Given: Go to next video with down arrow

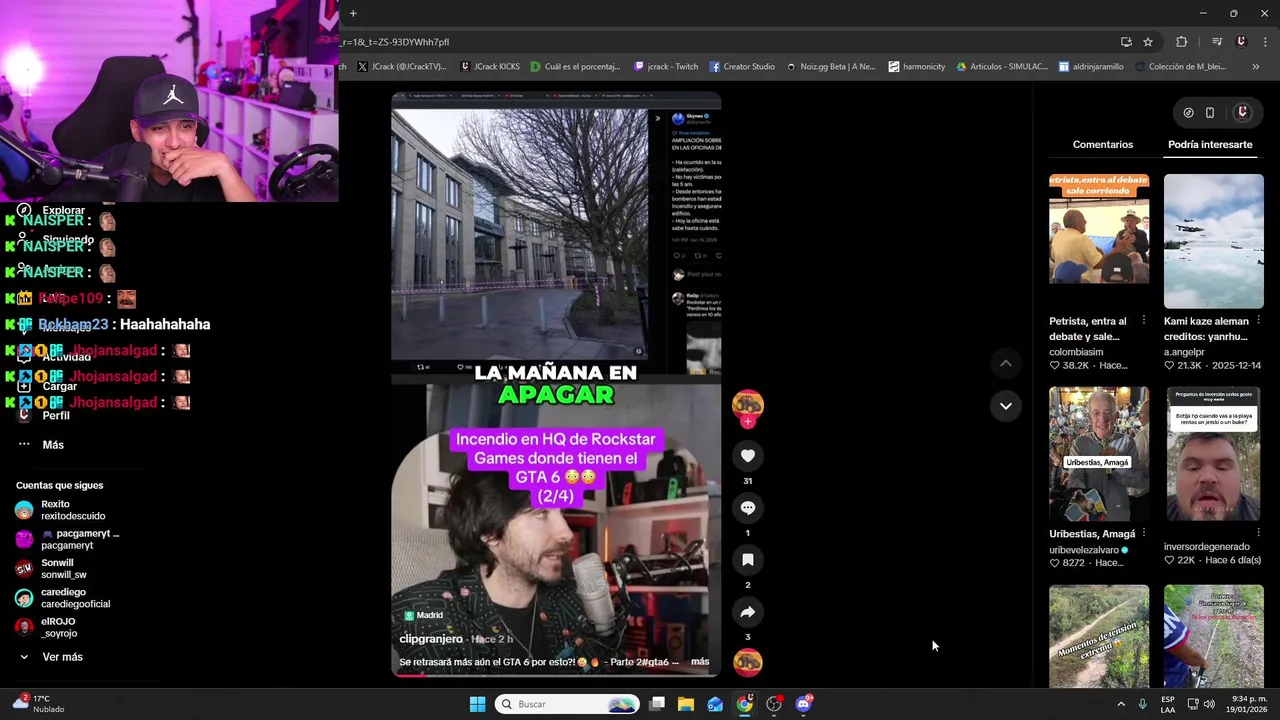Looking at the screenshot, I should click(x=1006, y=406).
